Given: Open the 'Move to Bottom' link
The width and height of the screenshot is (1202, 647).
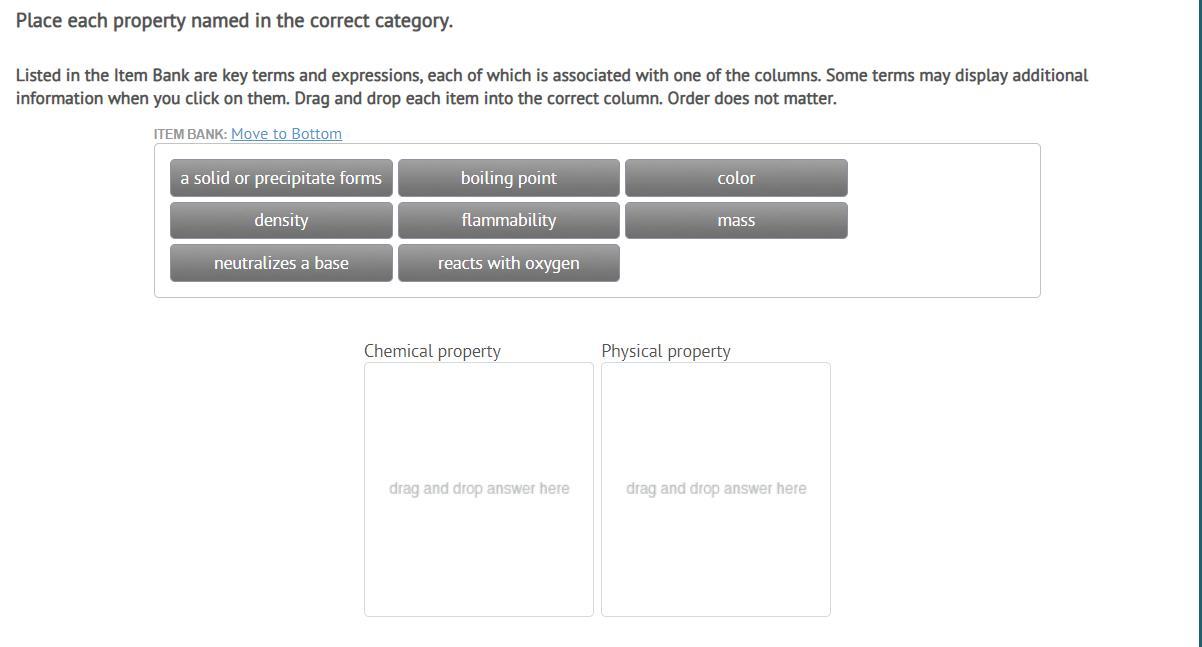Looking at the screenshot, I should click(x=286, y=134).
